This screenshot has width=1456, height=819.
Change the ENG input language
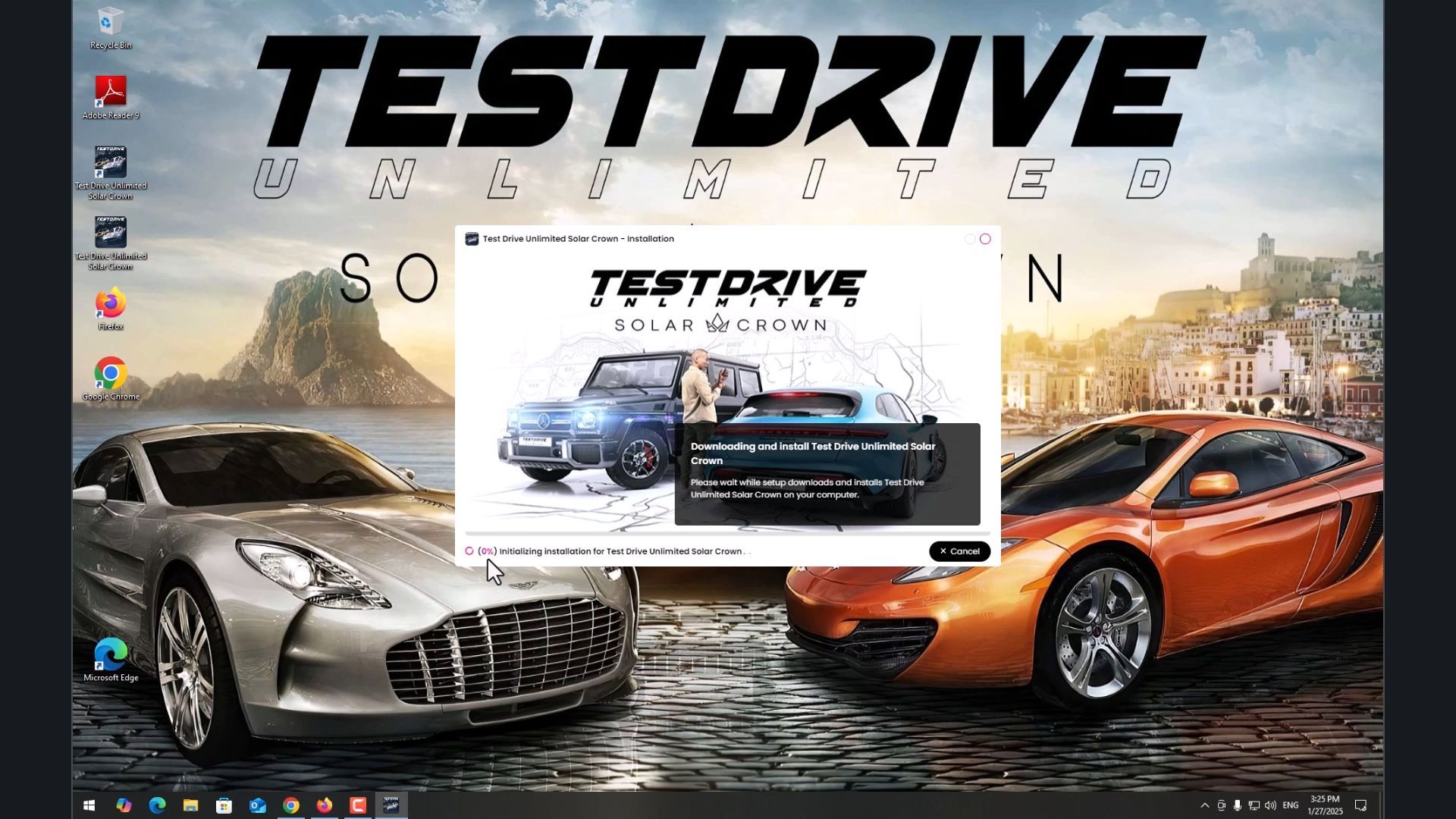1291,805
